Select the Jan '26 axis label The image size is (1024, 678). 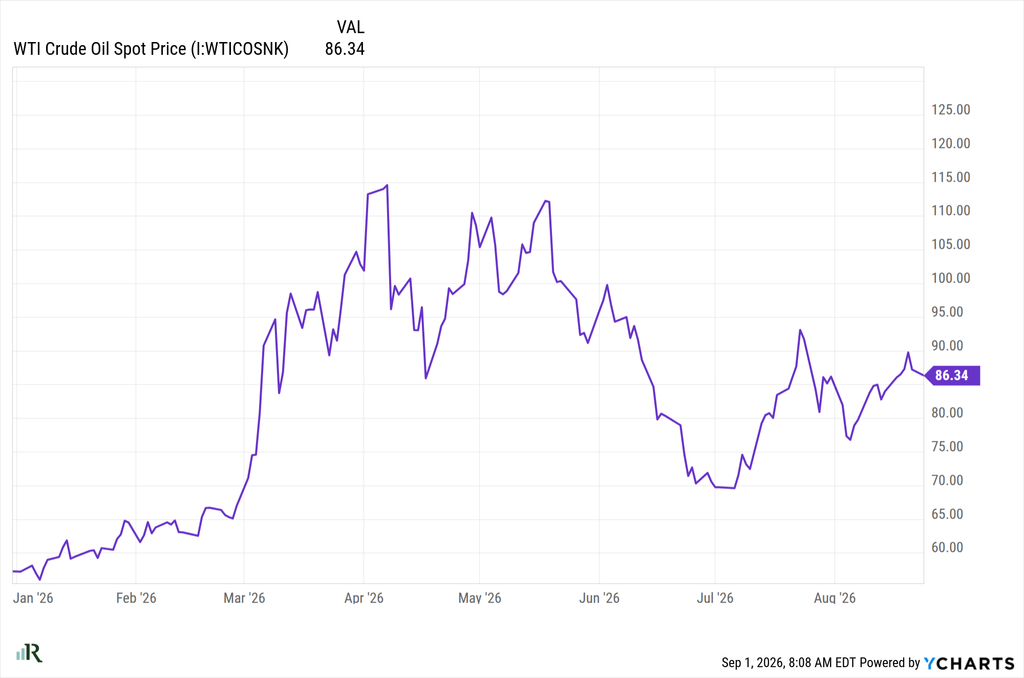pyautogui.click(x=33, y=598)
